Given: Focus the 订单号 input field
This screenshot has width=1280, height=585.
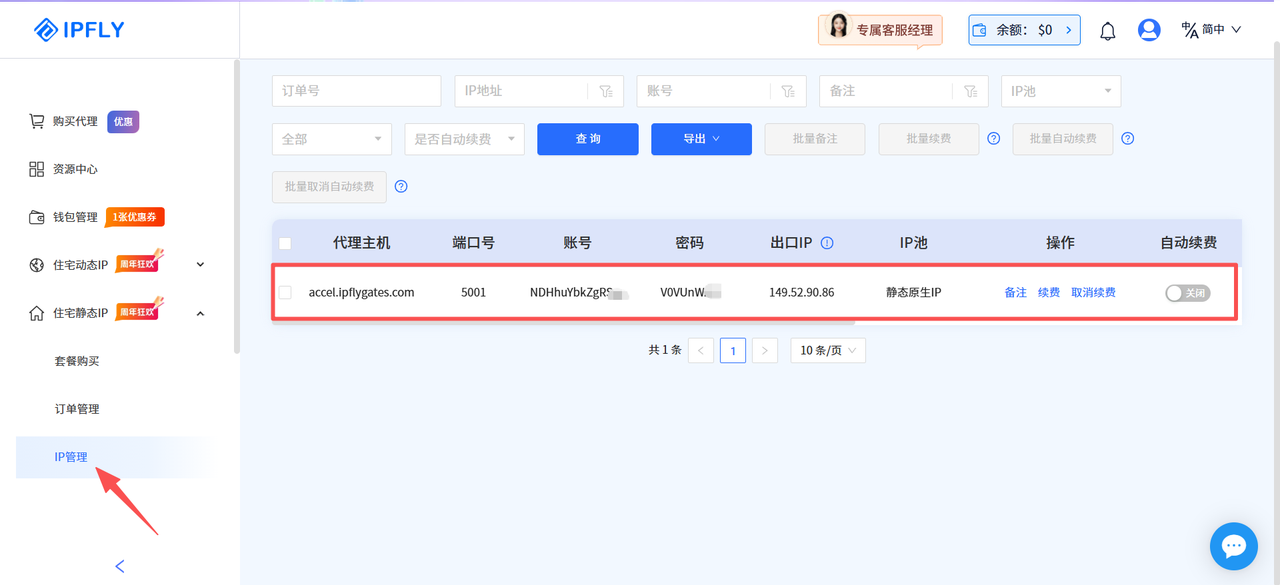Looking at the screenshot, I should 356,91.
